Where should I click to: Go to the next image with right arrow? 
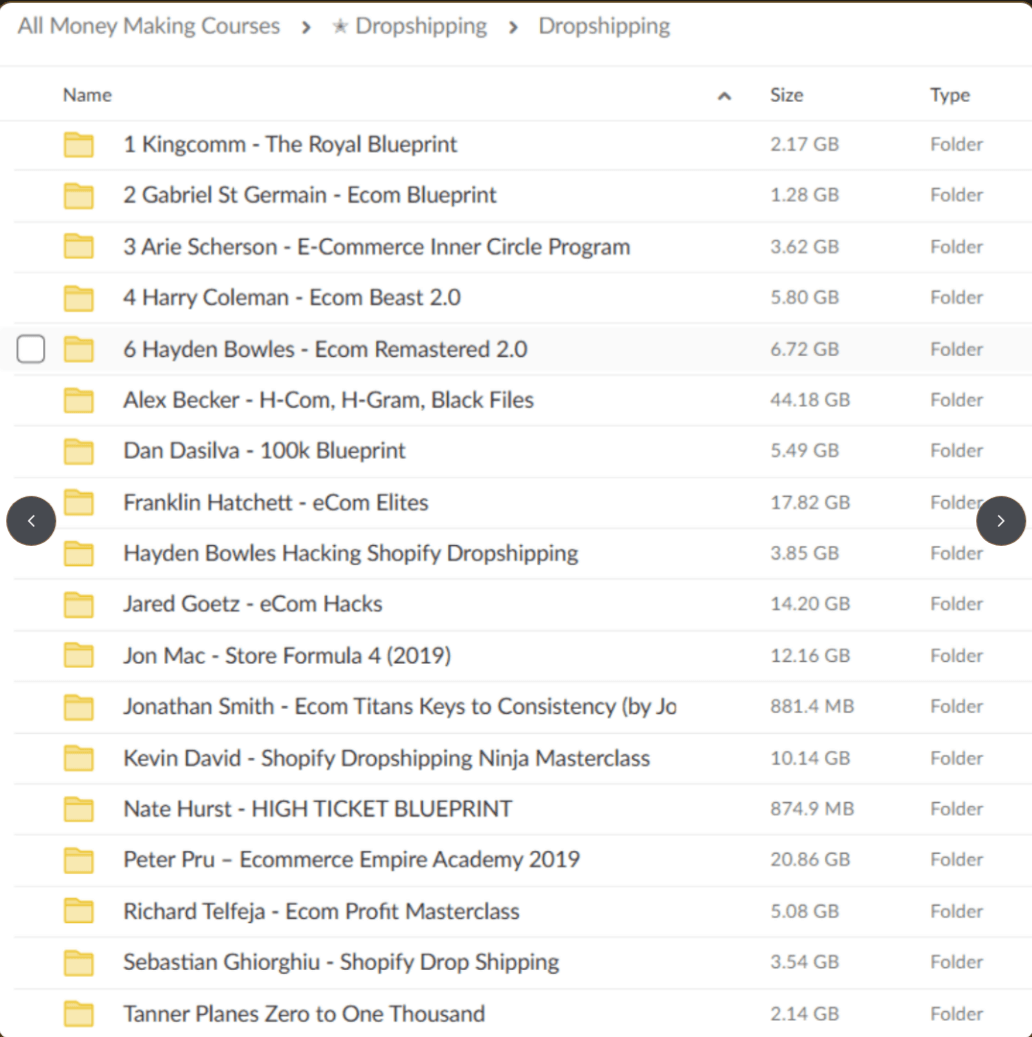(1000, 521)
